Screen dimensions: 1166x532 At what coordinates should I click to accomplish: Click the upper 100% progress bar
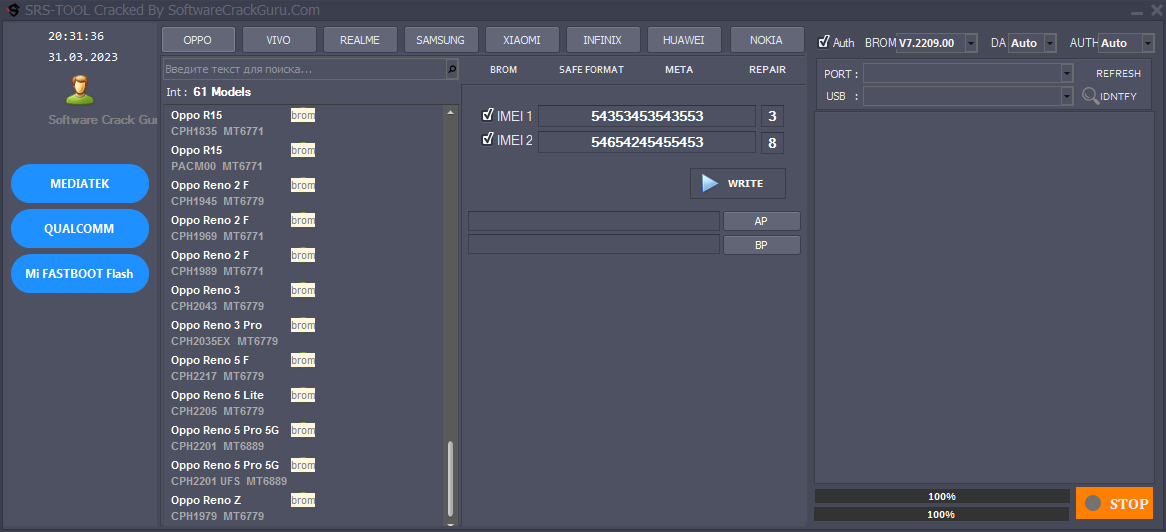coord(941,496)
